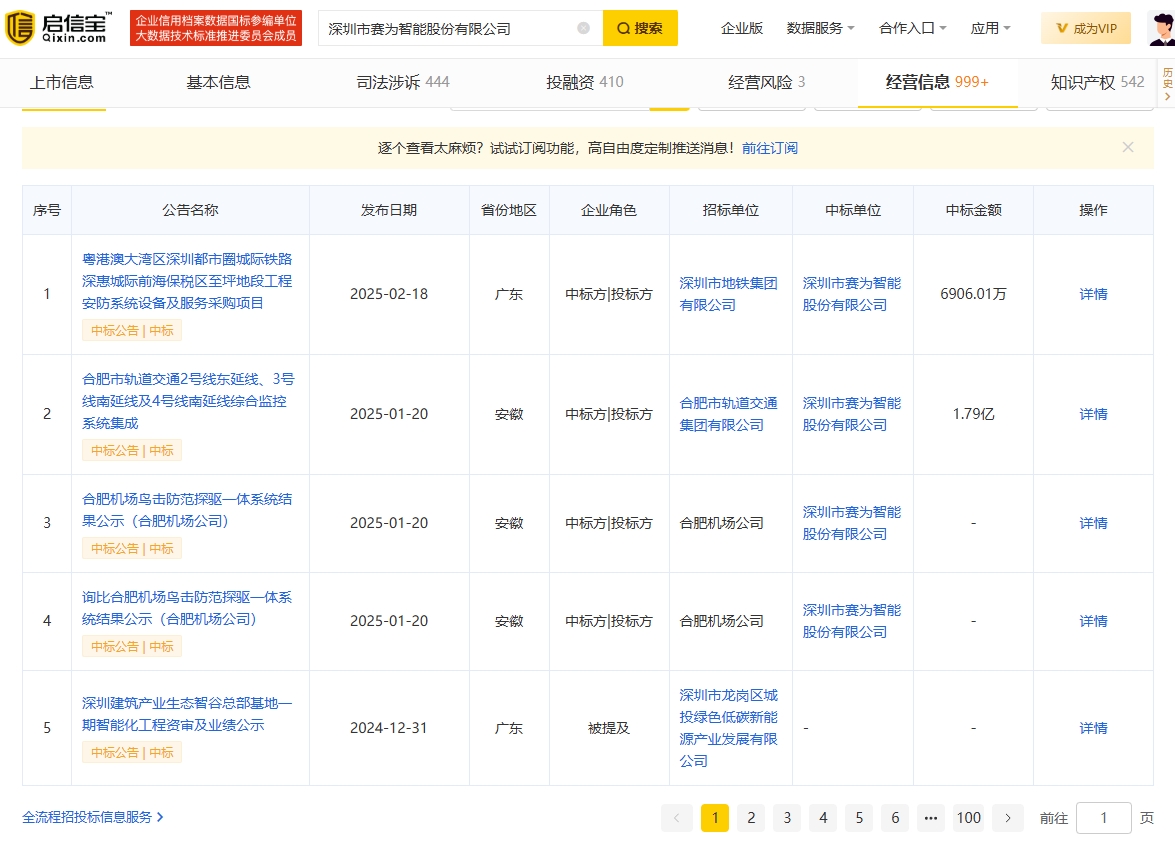1175x859 pixels.
Task: Go to page 4
Action: (823, 818)
